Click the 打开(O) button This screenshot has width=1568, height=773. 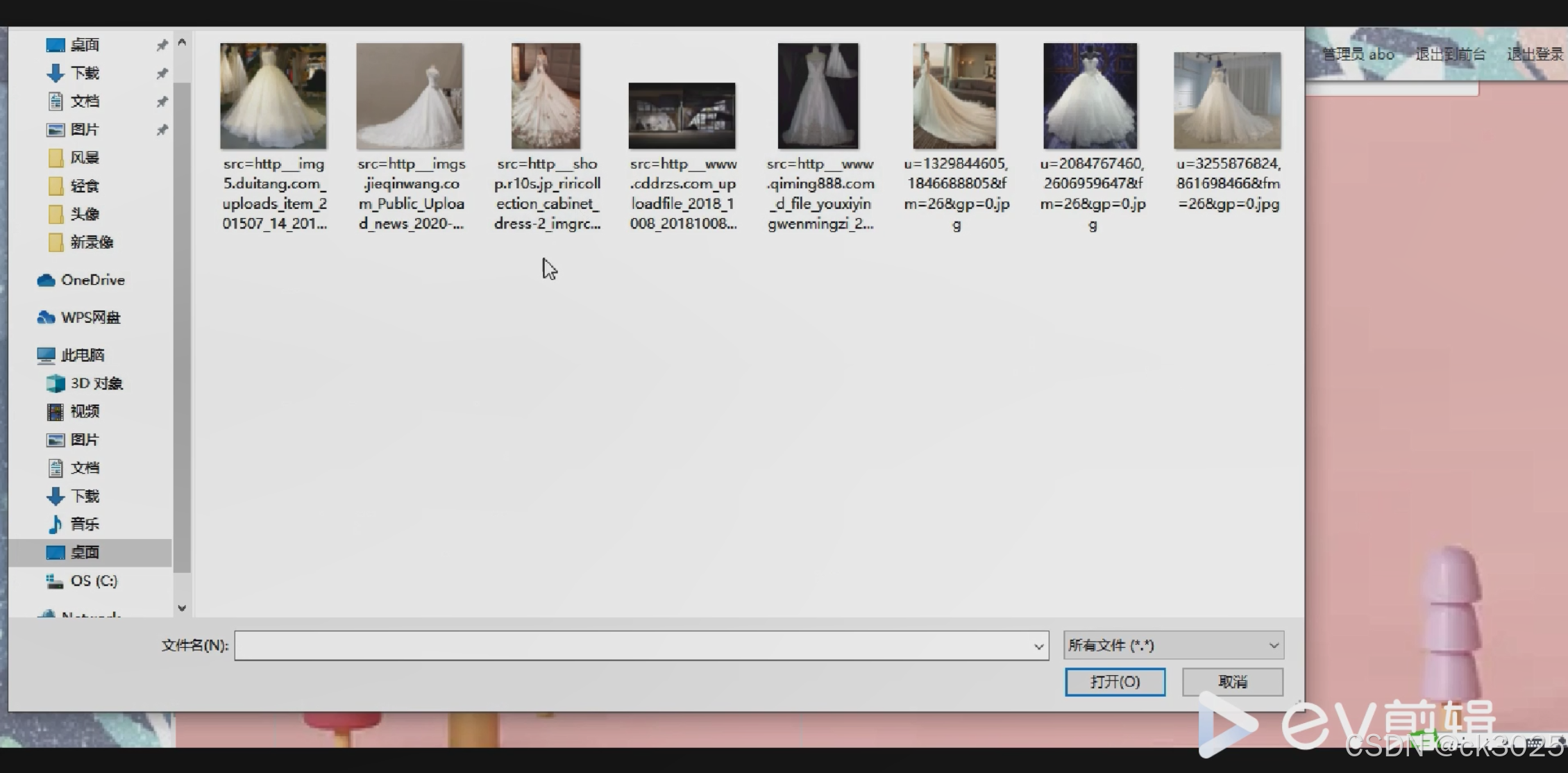1115,682
